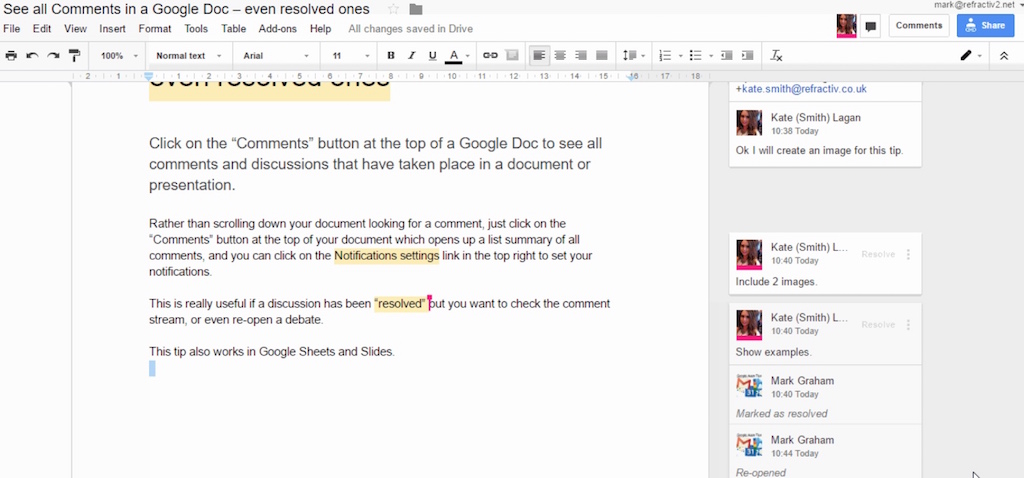Click collaborator avatar beside the chat icon

(846, 25)
